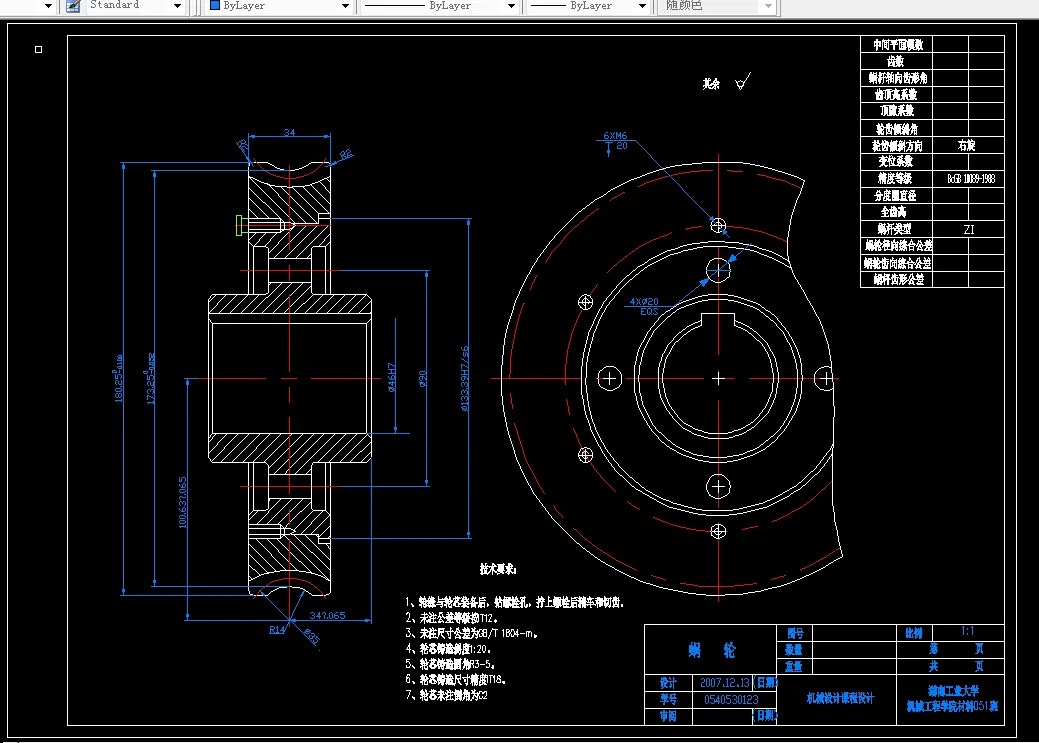Select the 100.637.065 vertical dimension
The width and height of the screenshot is (1039, 743).
click(x=182, y=502)
